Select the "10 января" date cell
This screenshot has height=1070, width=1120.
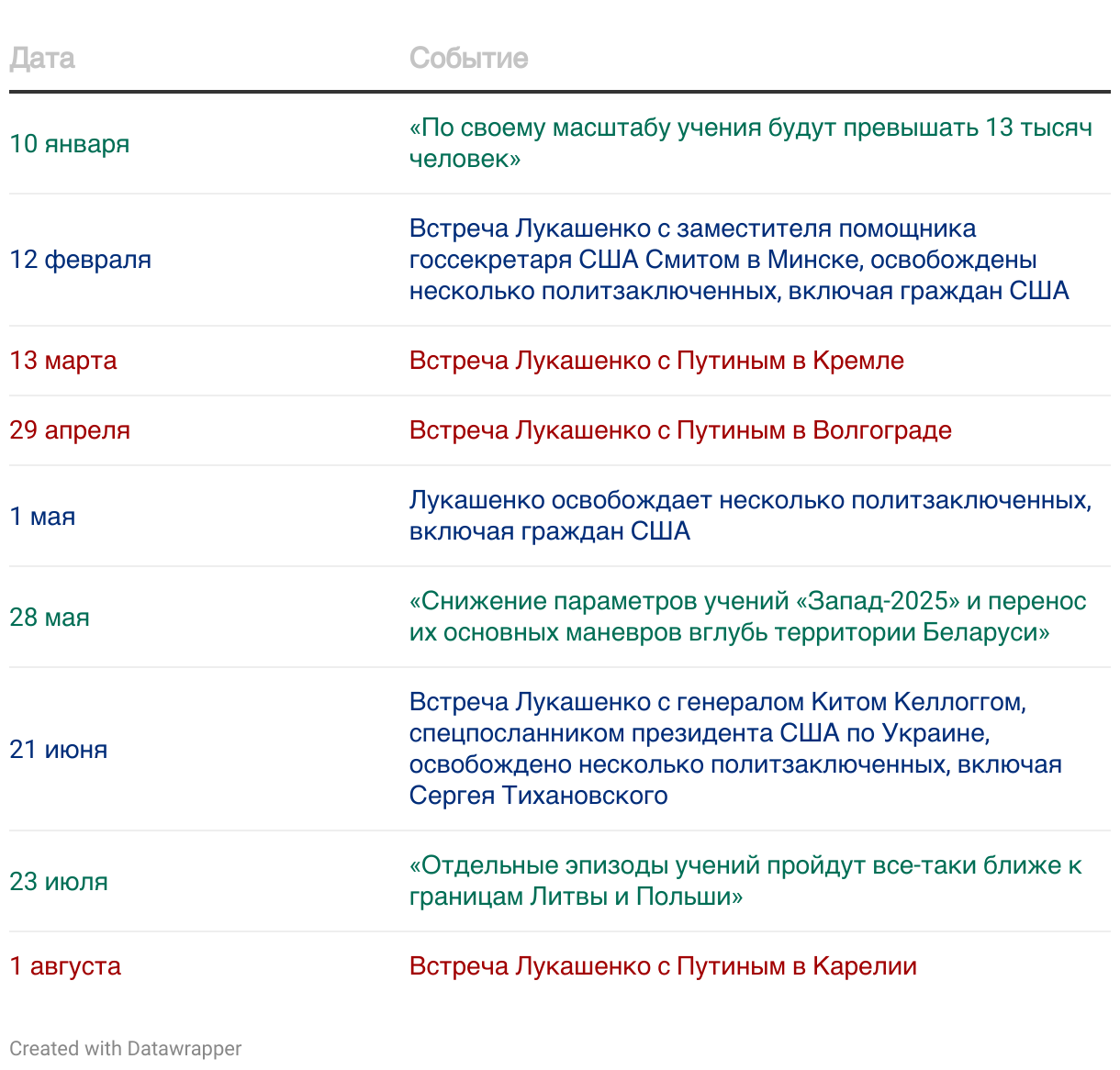[x=70, y=144]
